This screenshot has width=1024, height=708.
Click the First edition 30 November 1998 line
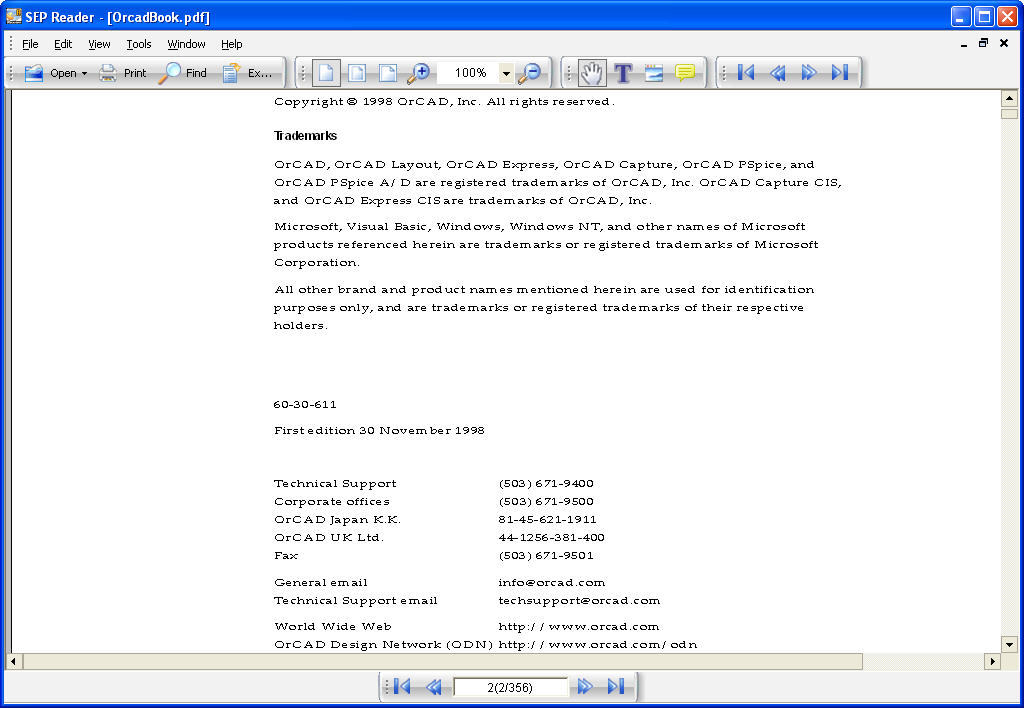point(379,430)
